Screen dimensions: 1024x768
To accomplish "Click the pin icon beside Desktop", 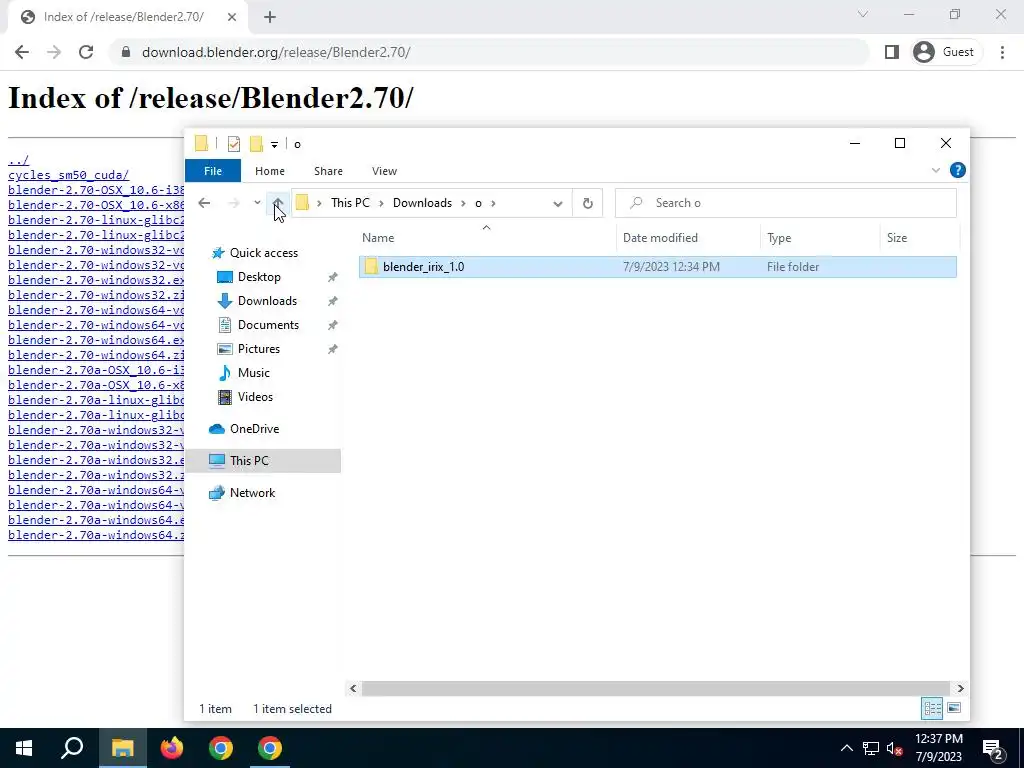I will click(x=332, y=277).
